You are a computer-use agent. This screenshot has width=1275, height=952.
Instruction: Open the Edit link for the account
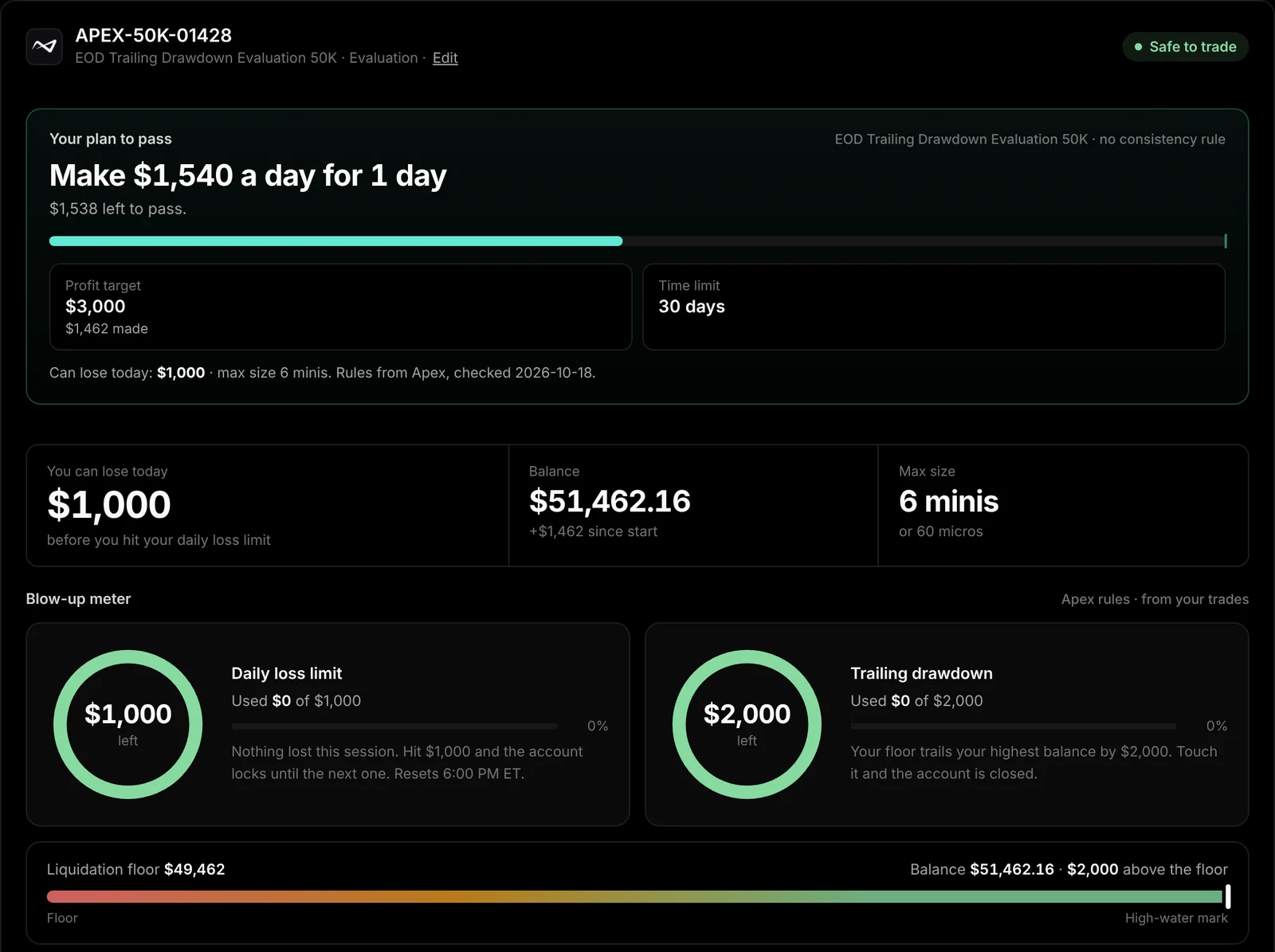445,58
